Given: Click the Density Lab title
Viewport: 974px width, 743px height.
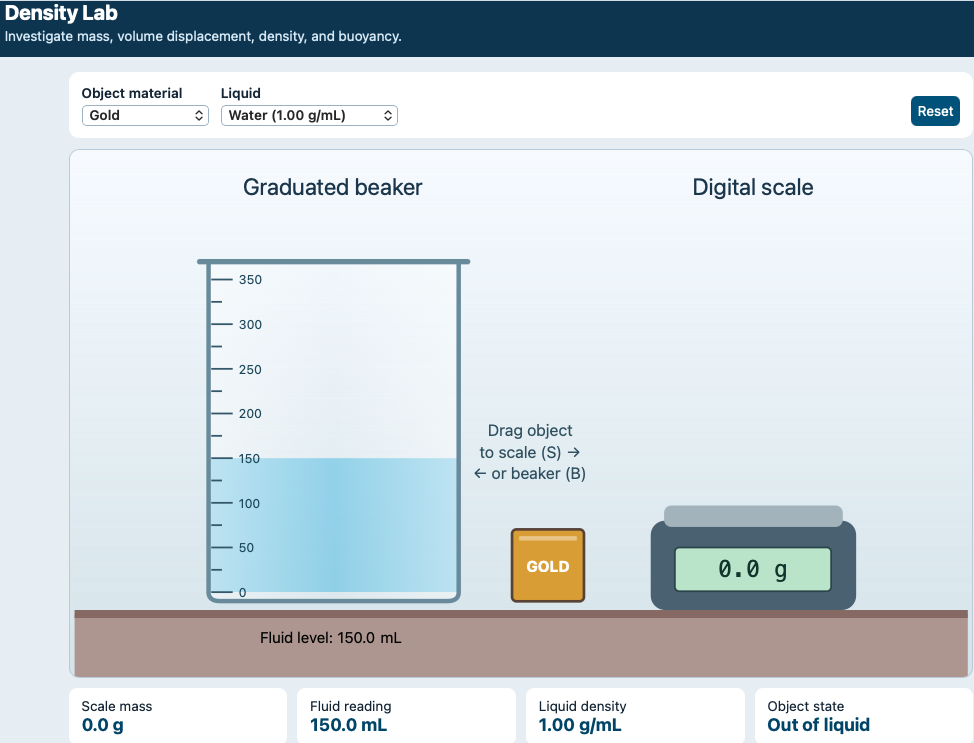Looking at the screenshot, I should [61, 12].
